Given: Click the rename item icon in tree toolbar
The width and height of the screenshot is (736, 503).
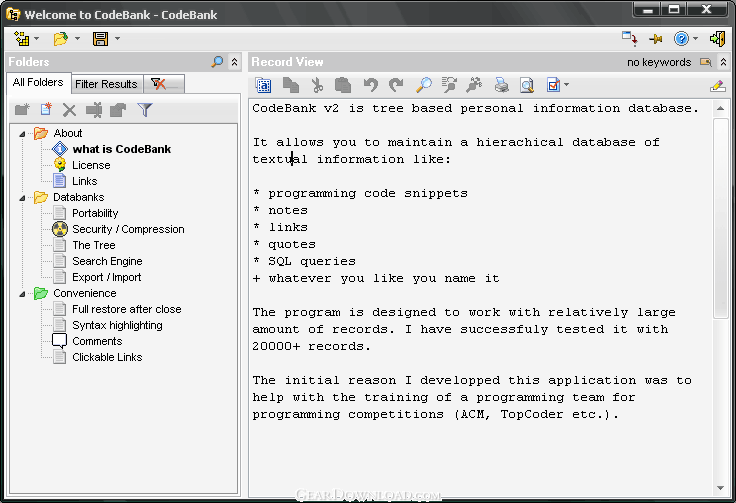Looking at the screenshot, I should point(94,110).
